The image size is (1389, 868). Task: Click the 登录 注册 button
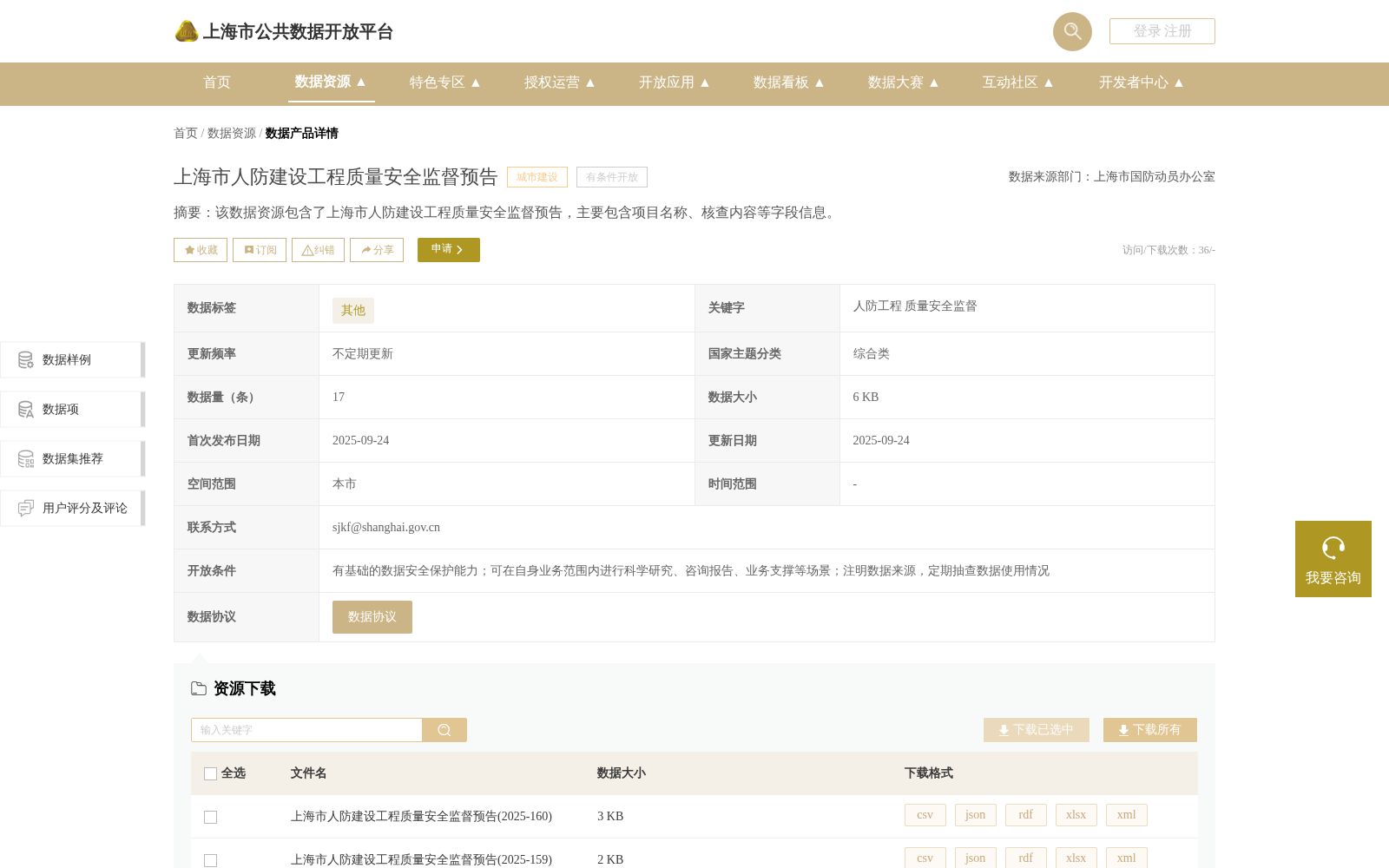coord(1162,31)
